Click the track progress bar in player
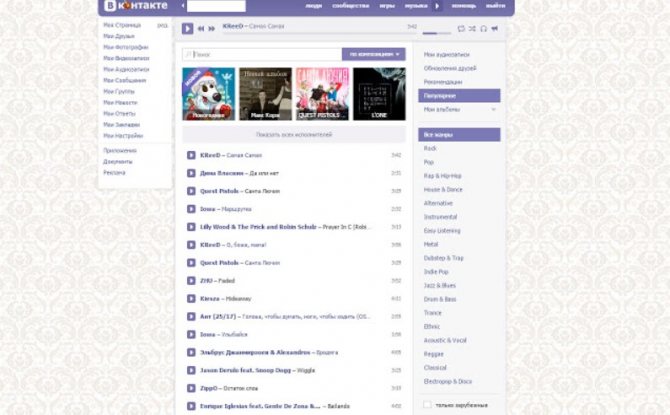The height and width of the screenshot is (415, 670). (x=320, y=33)
